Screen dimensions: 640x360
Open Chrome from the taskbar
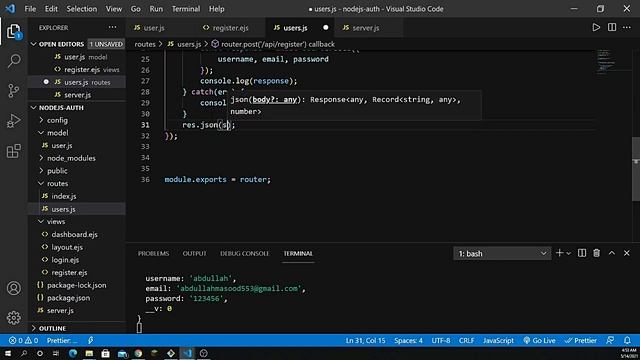[138, 353]
